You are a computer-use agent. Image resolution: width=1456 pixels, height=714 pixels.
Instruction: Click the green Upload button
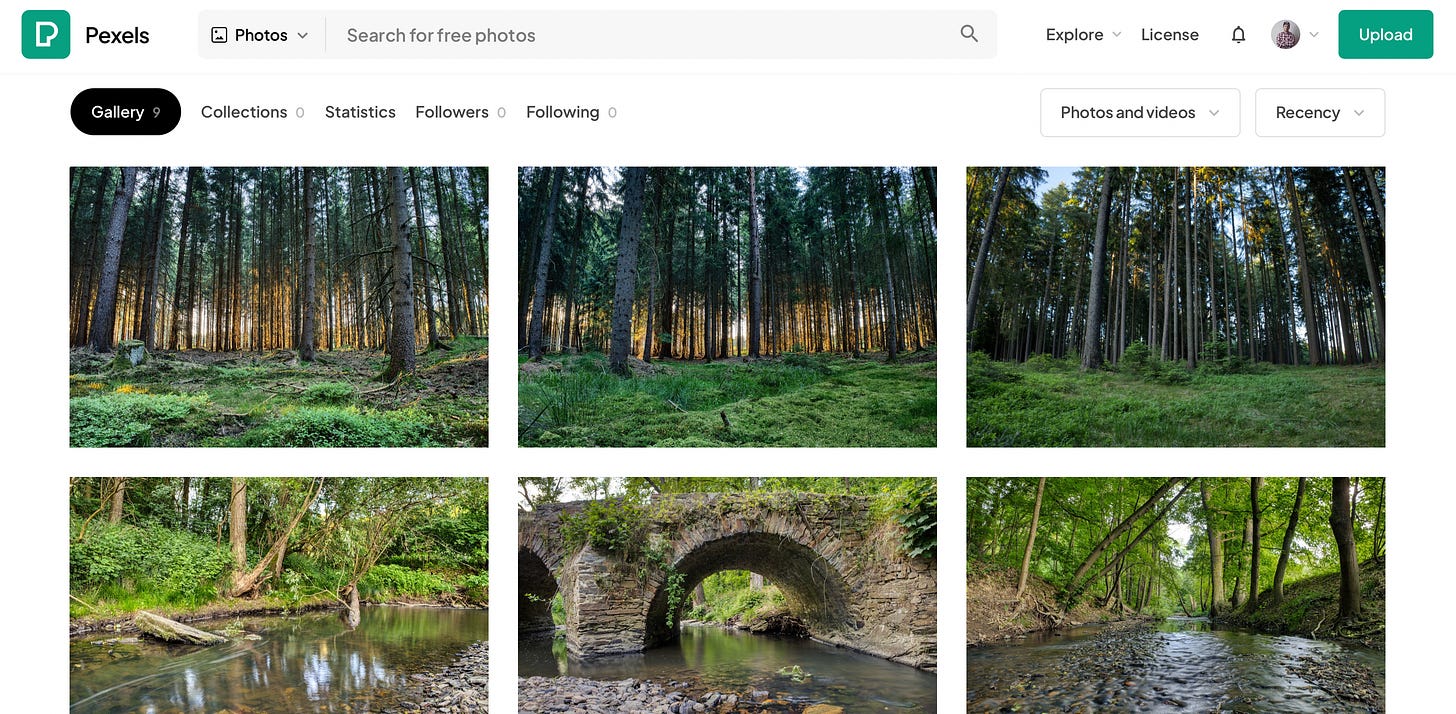(x=1385, y=35)
